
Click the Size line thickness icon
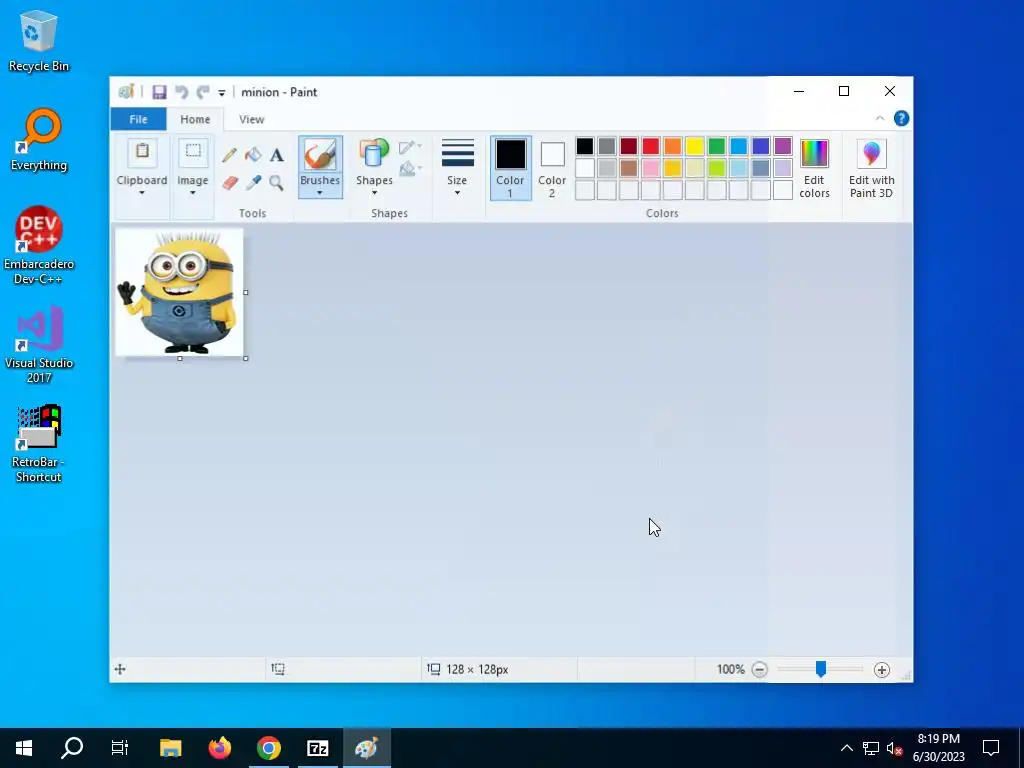click(458, 153)
